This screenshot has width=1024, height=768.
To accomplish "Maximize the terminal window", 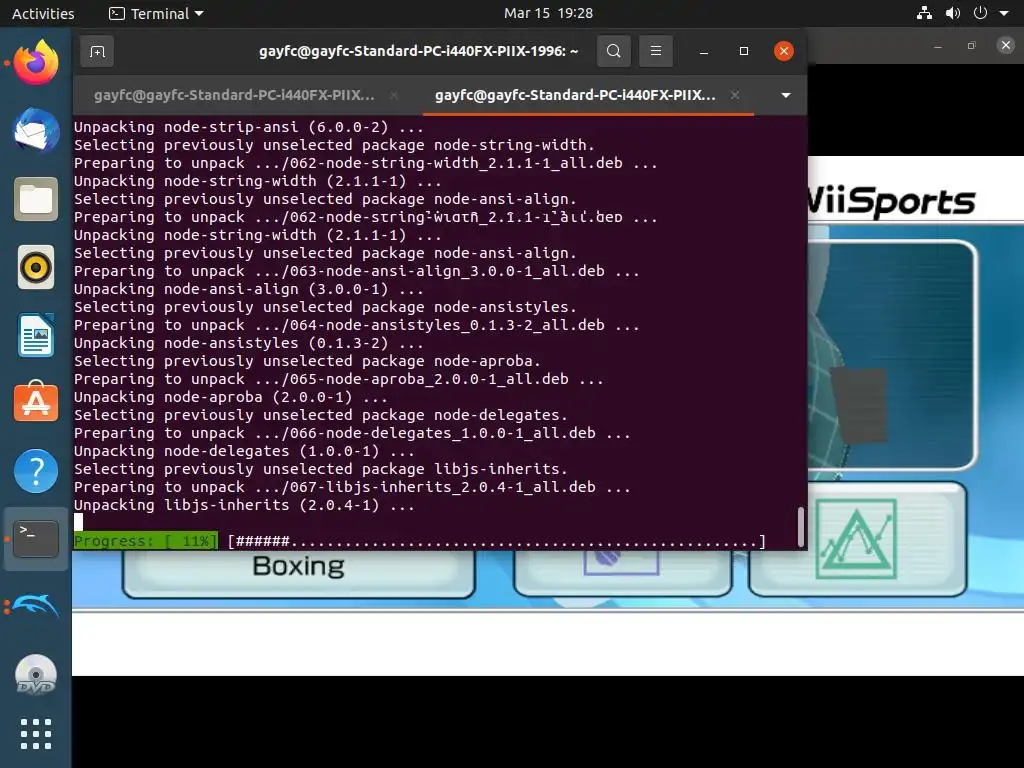I will coord(743,51).
